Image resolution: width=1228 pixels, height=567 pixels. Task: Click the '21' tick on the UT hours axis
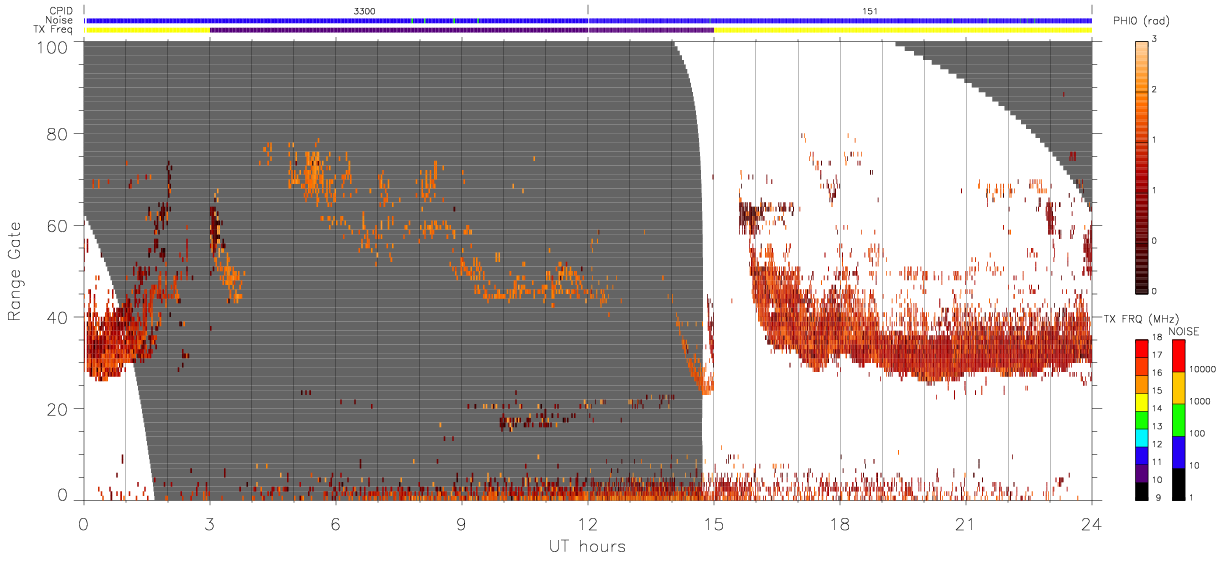[966, 522]
